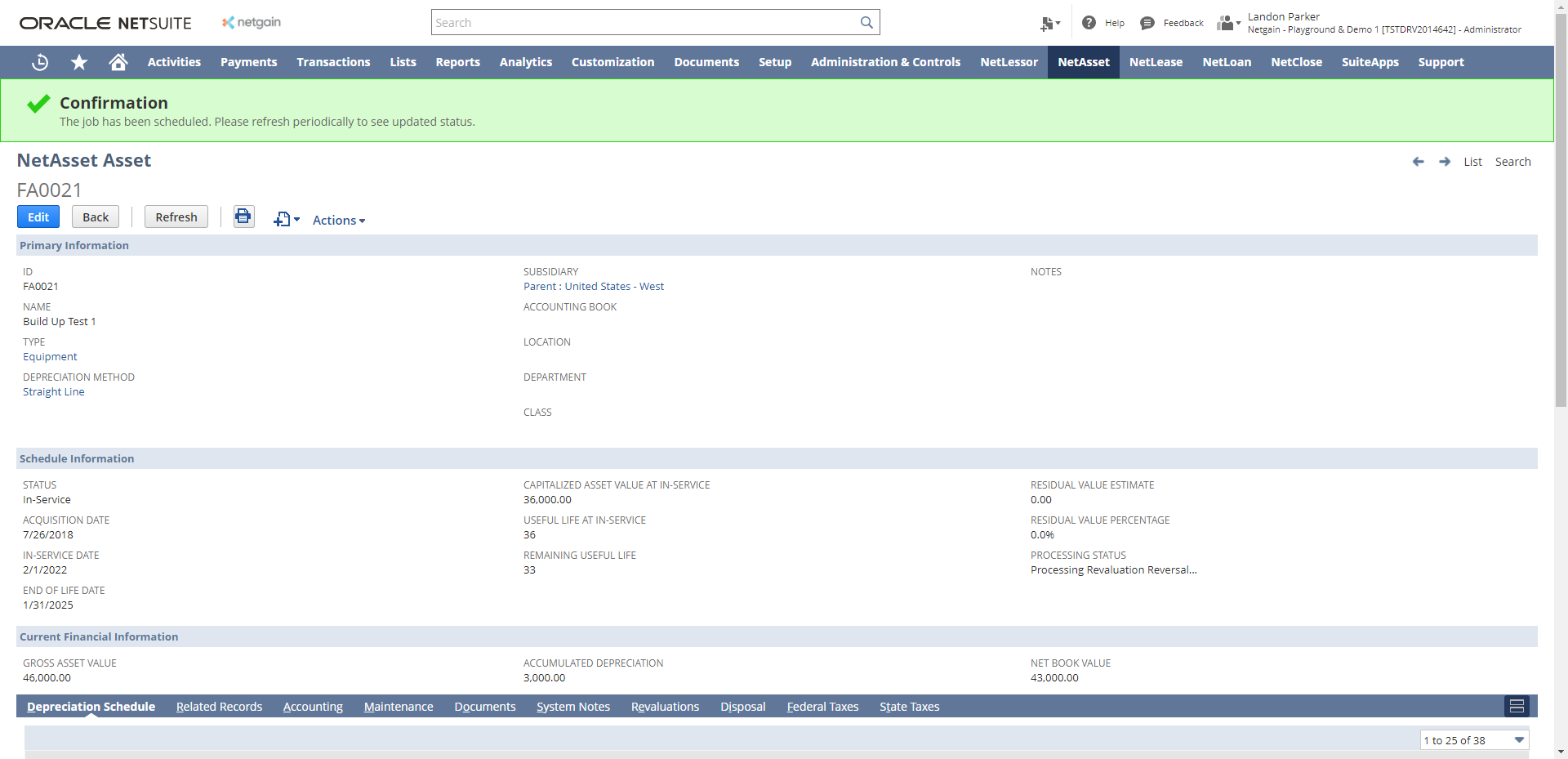Go to next record with right arrow

click(x=1445, y=162)
